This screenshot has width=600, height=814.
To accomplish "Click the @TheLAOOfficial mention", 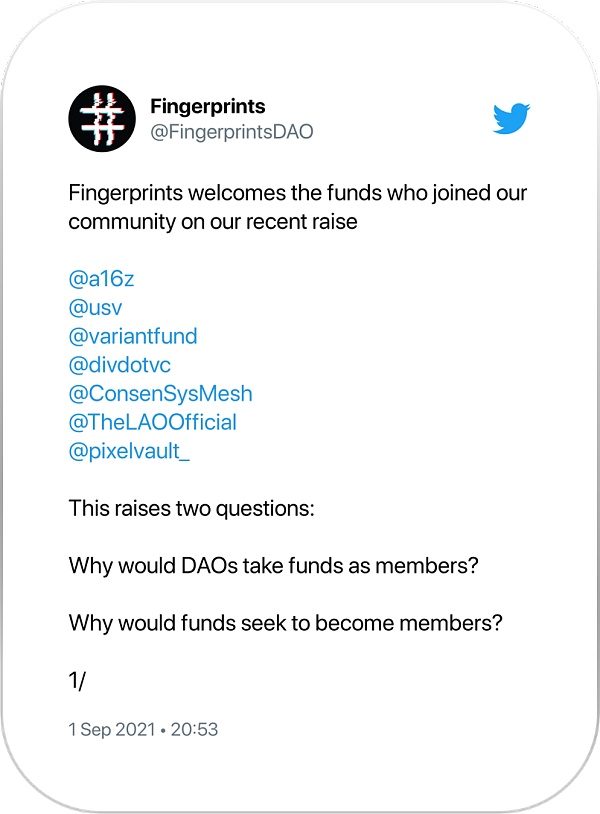I will point(152,422).
